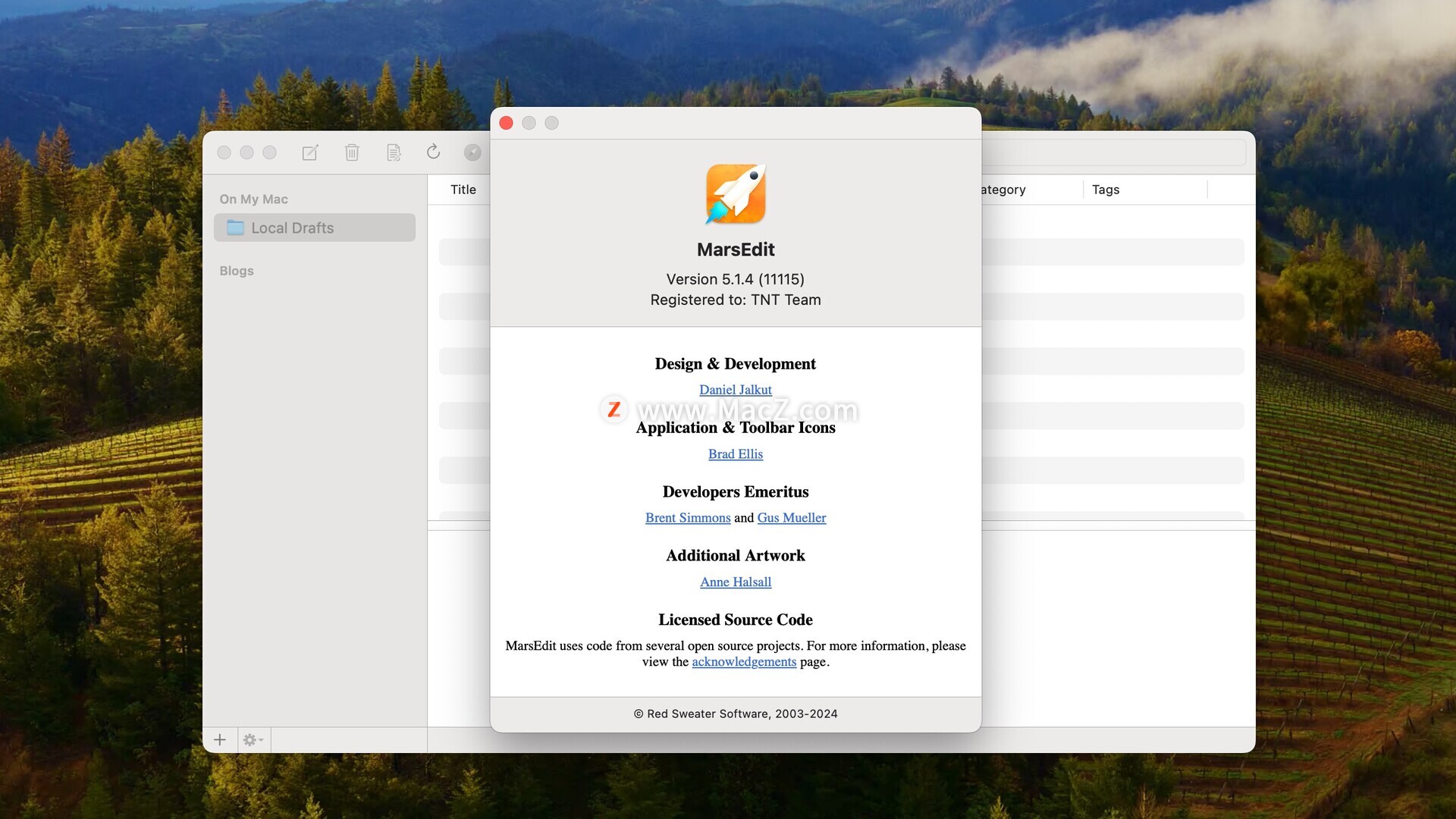Click the Tags column header
The image size is (1456, 819).
pyautogui.click(x=1105, y=190)
